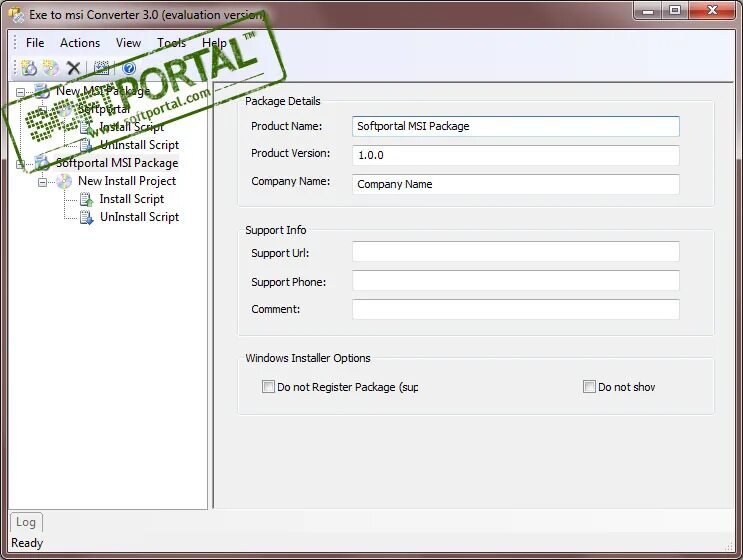Open the View menu
743x560 pixels.
[x=128, y=43]
